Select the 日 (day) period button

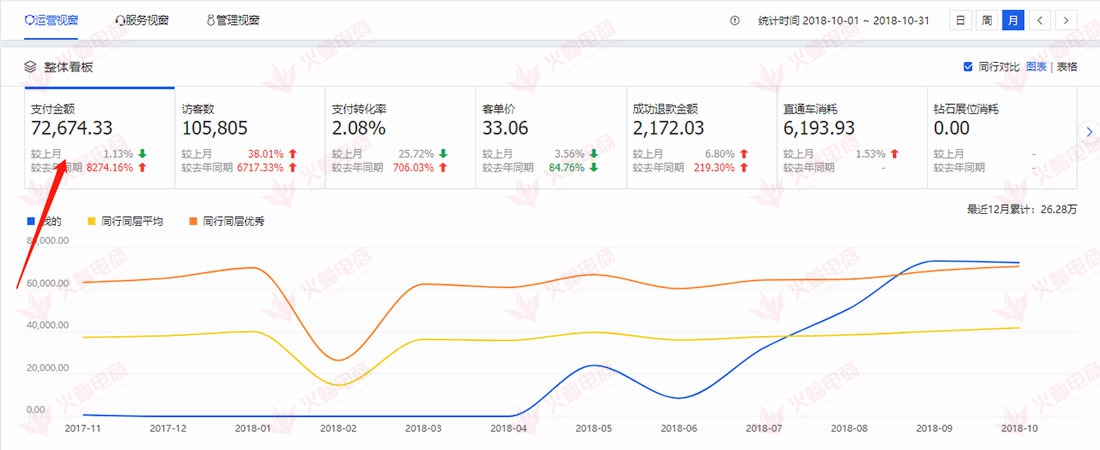click(960, 20)
